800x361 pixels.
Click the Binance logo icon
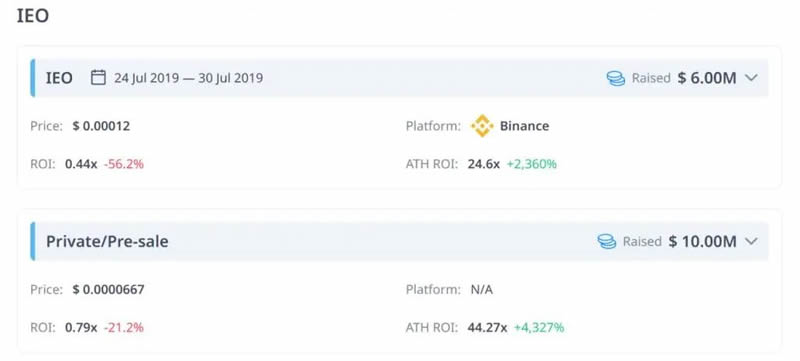[482, 126]
